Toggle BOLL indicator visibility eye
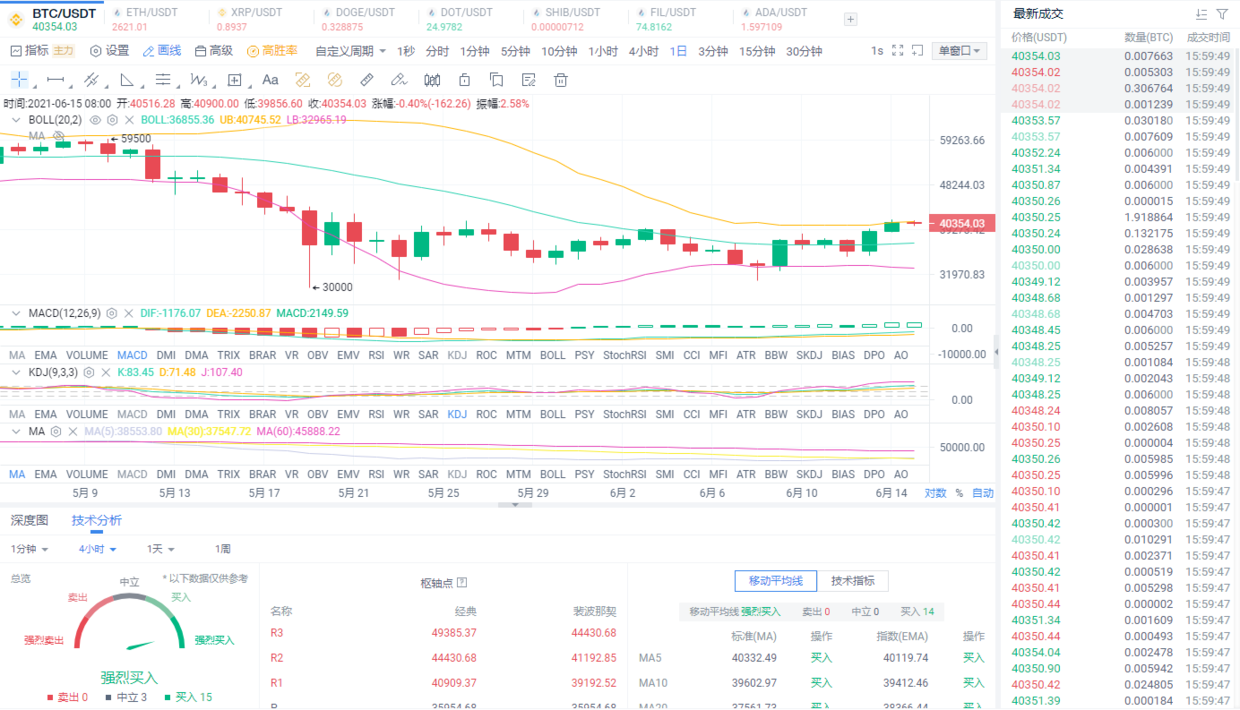This screenshot has height=710, width=1240. pos(96,120)
